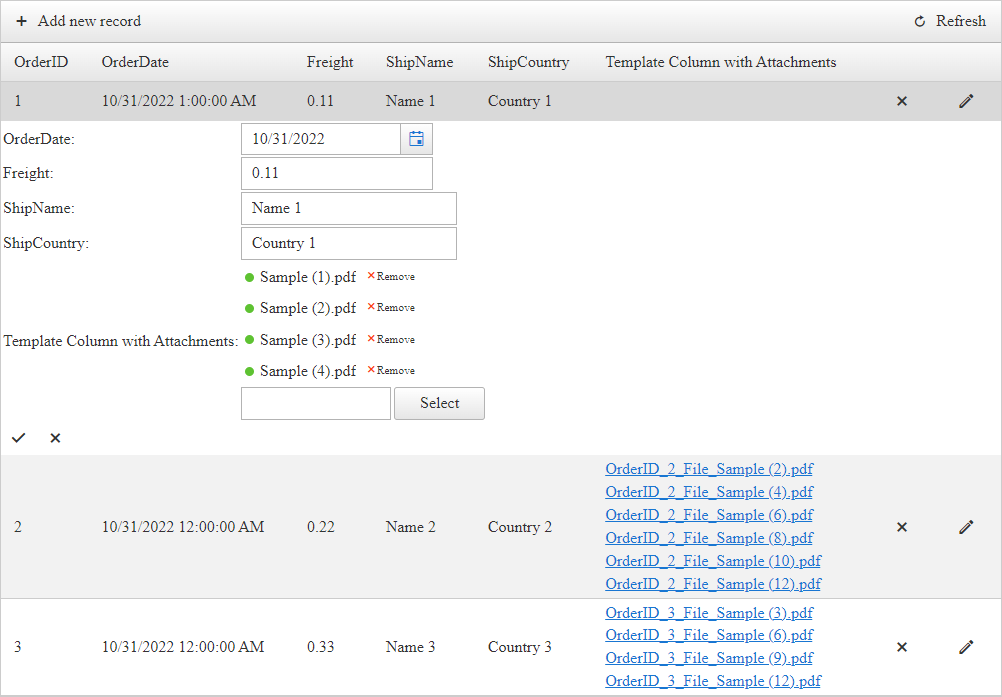The width and height of the screenshot is (1002, 697).
Task: Click the empty file upload text box
Action: (316, 403)
